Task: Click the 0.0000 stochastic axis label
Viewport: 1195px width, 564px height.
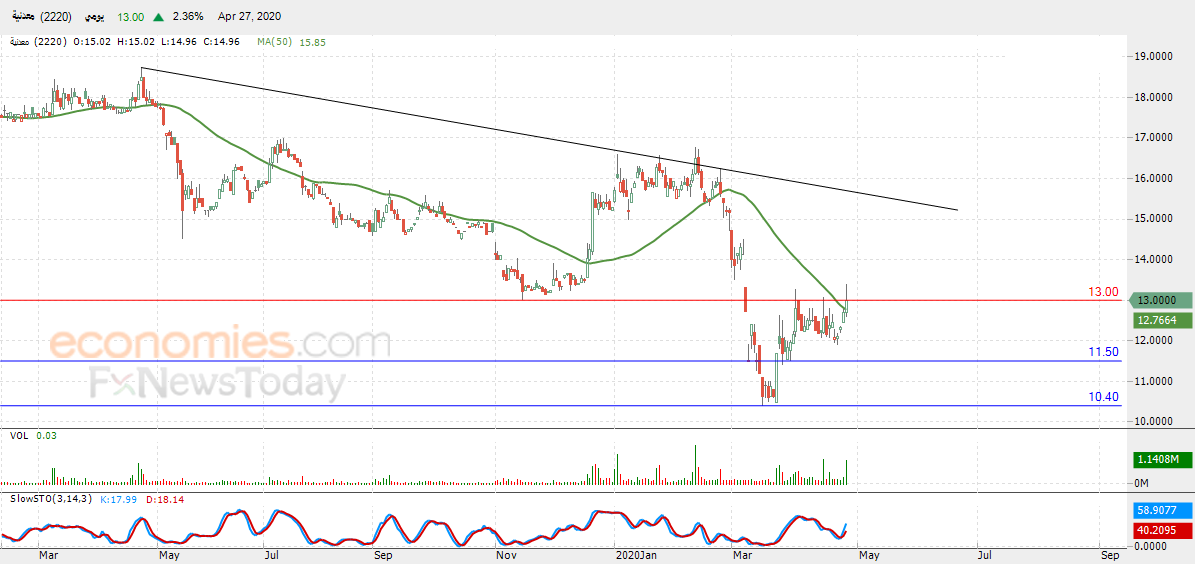Action: tap(1152, 546)
